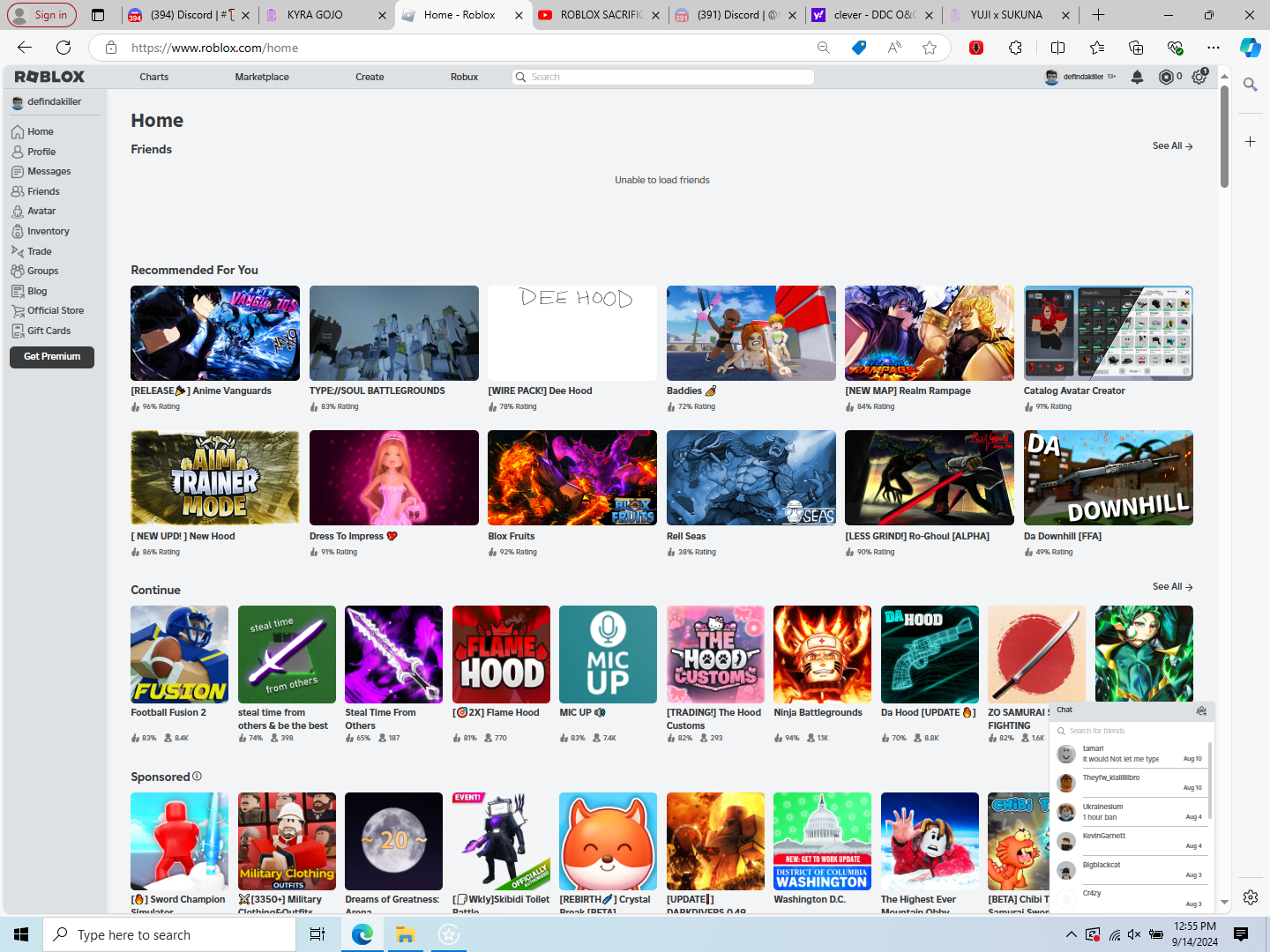1270x952 pixels.
Task: Go back with the browser back arrow
Action: tap(25, 48)
